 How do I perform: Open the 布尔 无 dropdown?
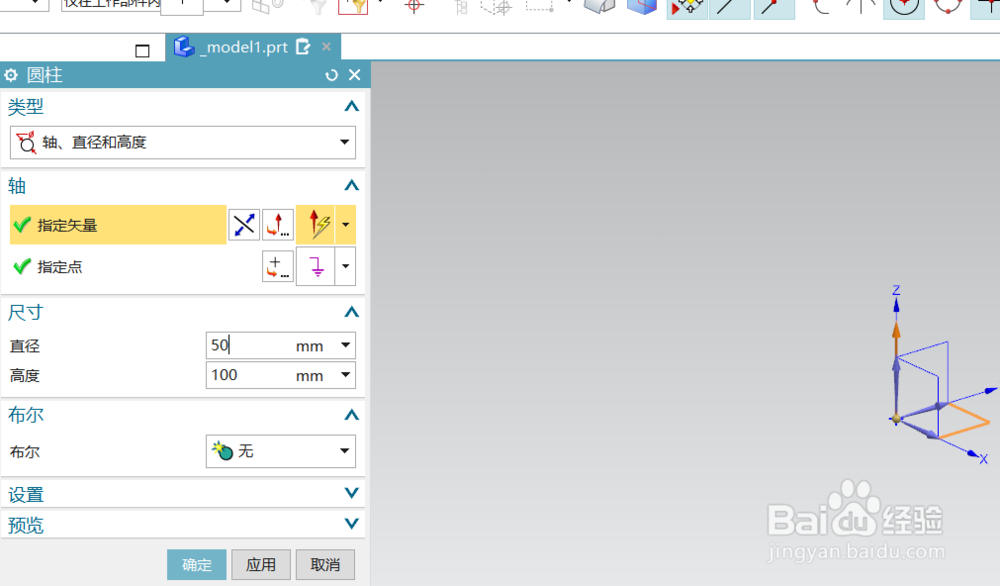point(281,451)
